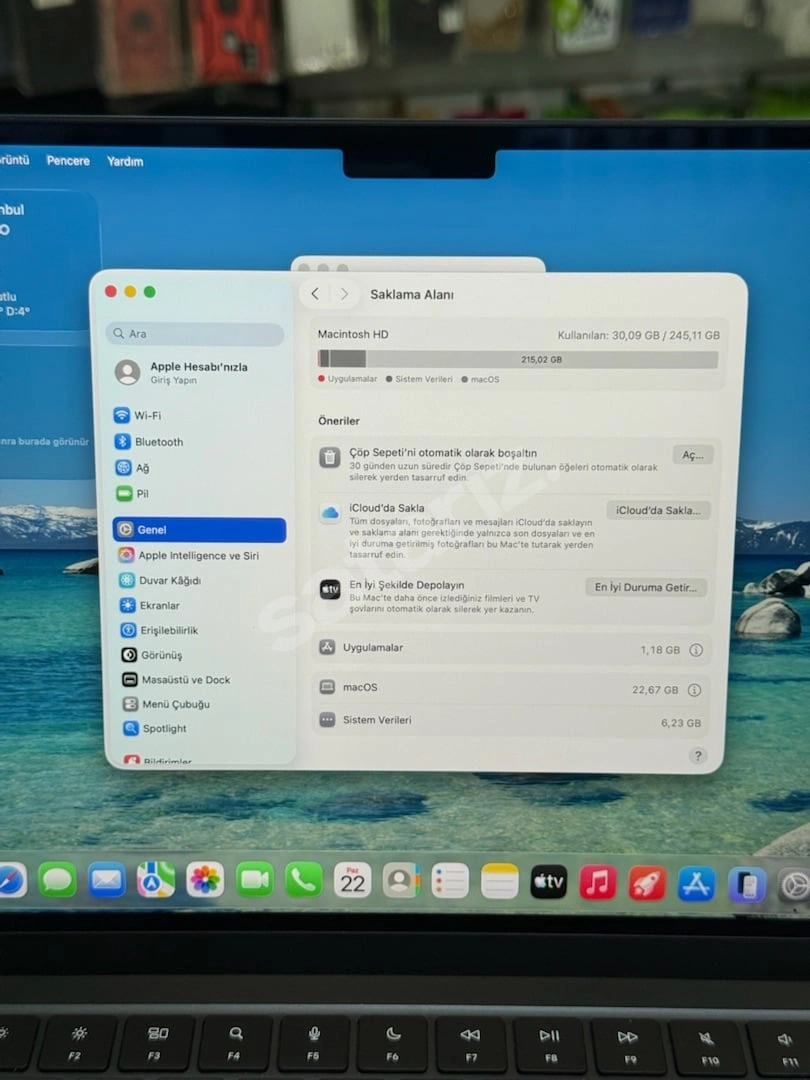Image resolution: width=810 pixels, height=1080 pixels.
Task: Open Apple Intelligence ve Siri settings
Action: click(189, 555)
